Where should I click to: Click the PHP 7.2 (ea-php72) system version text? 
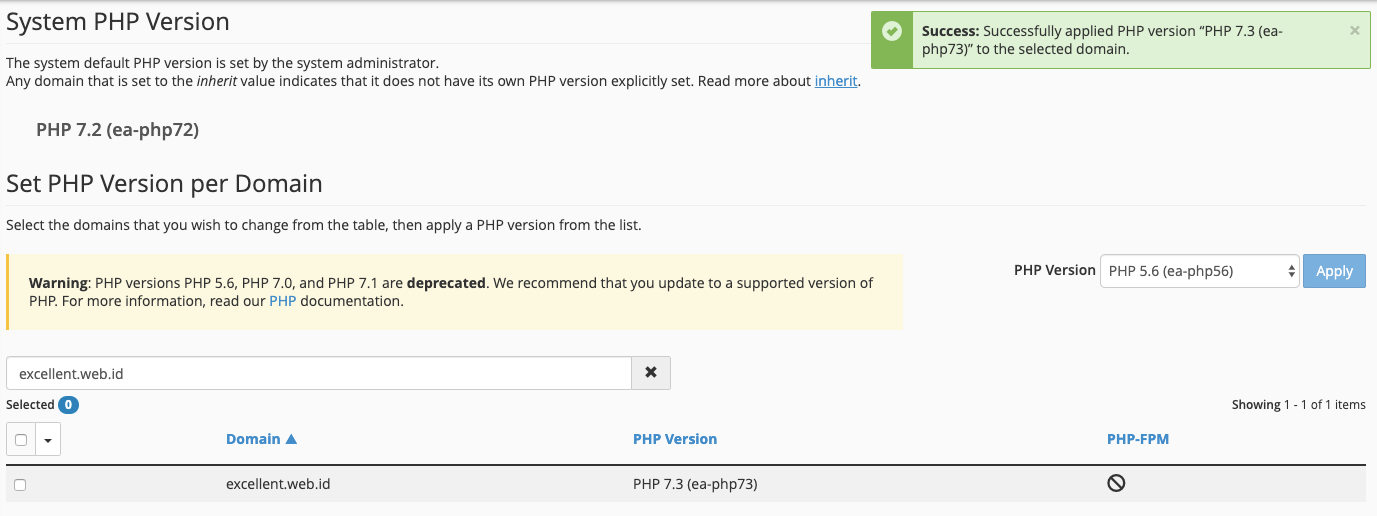click(x=117, y=130)
